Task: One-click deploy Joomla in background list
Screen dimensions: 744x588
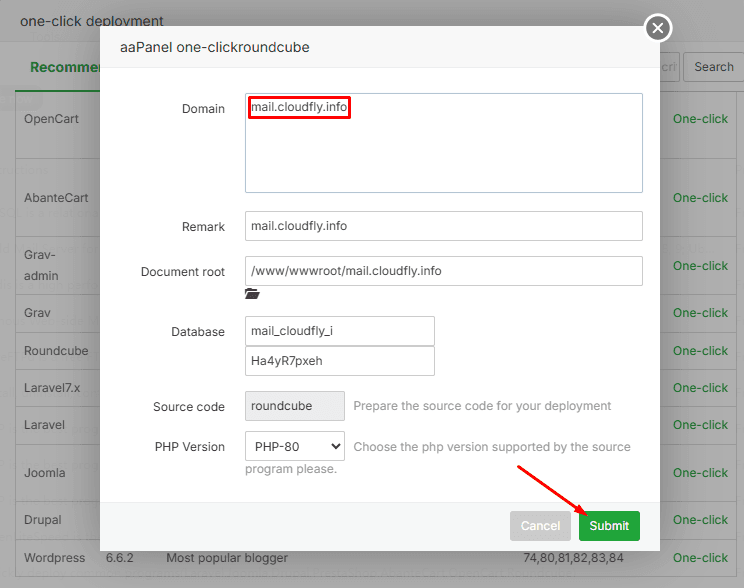Action: pos(700,473)
